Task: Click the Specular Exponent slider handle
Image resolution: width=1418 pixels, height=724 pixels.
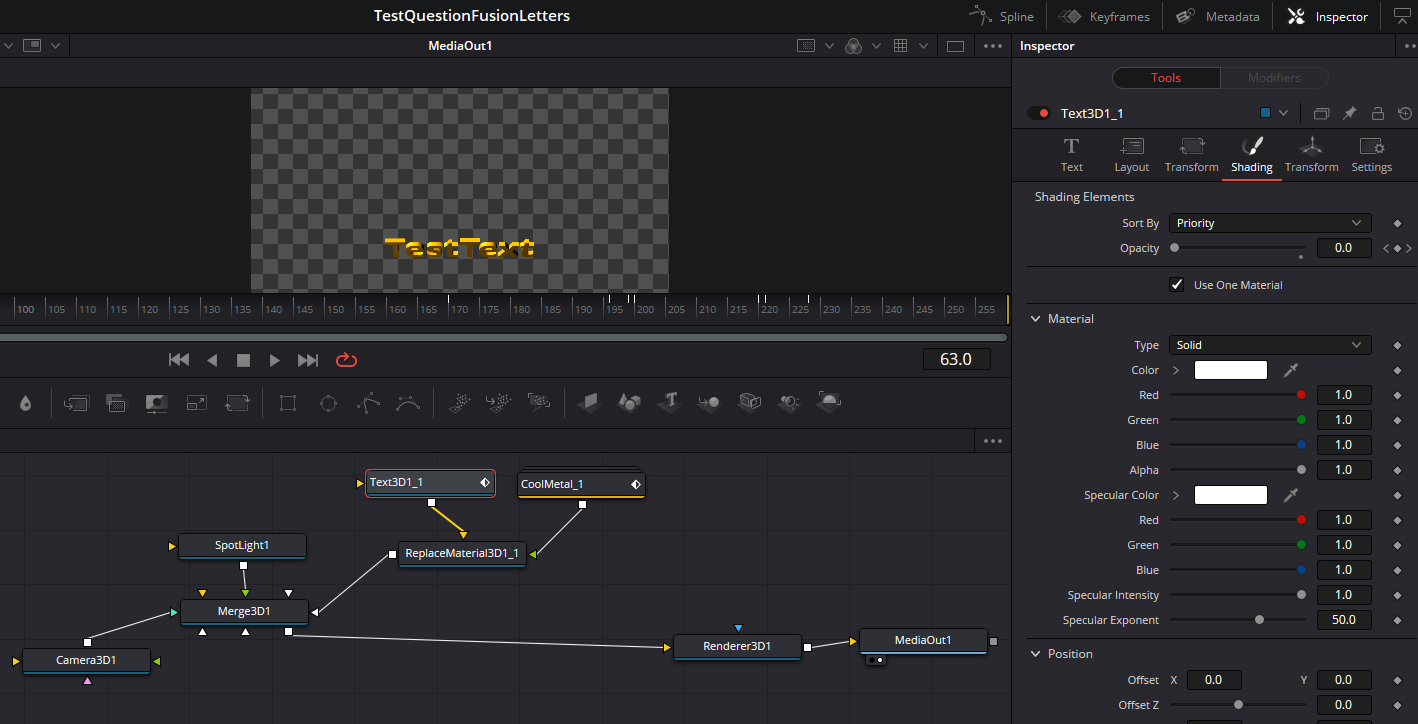Action: click(1259, 620)
